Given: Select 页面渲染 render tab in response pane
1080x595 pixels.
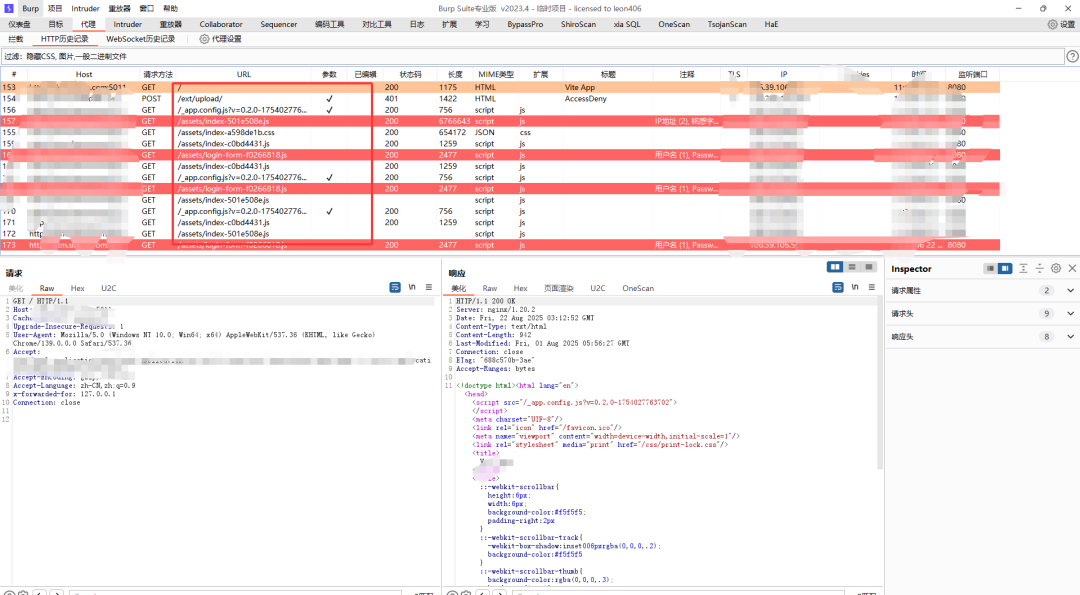Looking at the screenshot, I should (x=559, y=289).
